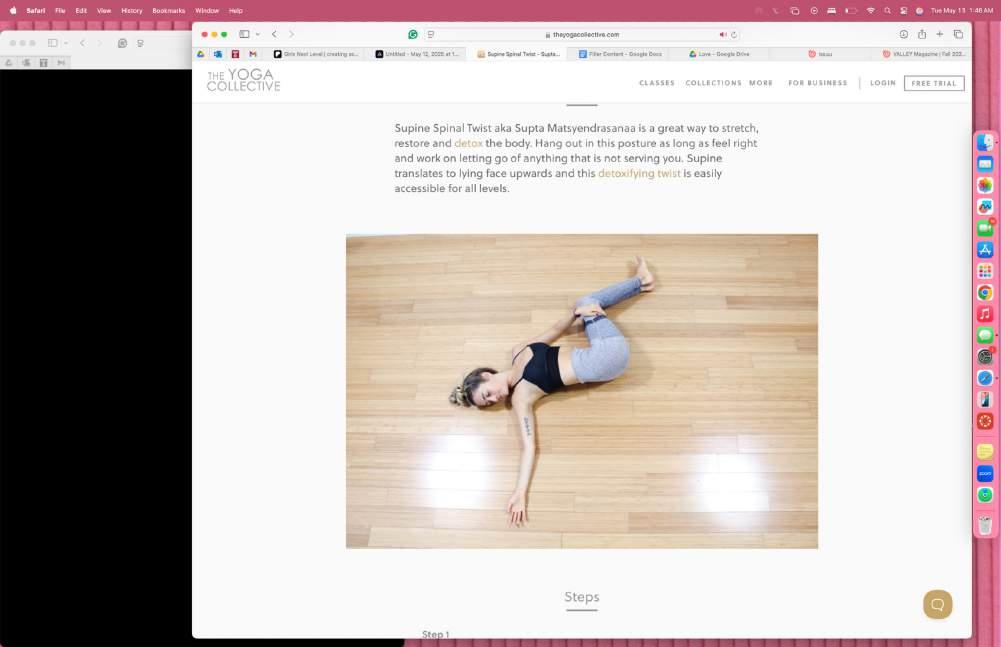This screenshot has height=647, width=1001.
Task: Click the theyogacollective.com address bar
Action: pyautogui.click(x=582, y=34)
